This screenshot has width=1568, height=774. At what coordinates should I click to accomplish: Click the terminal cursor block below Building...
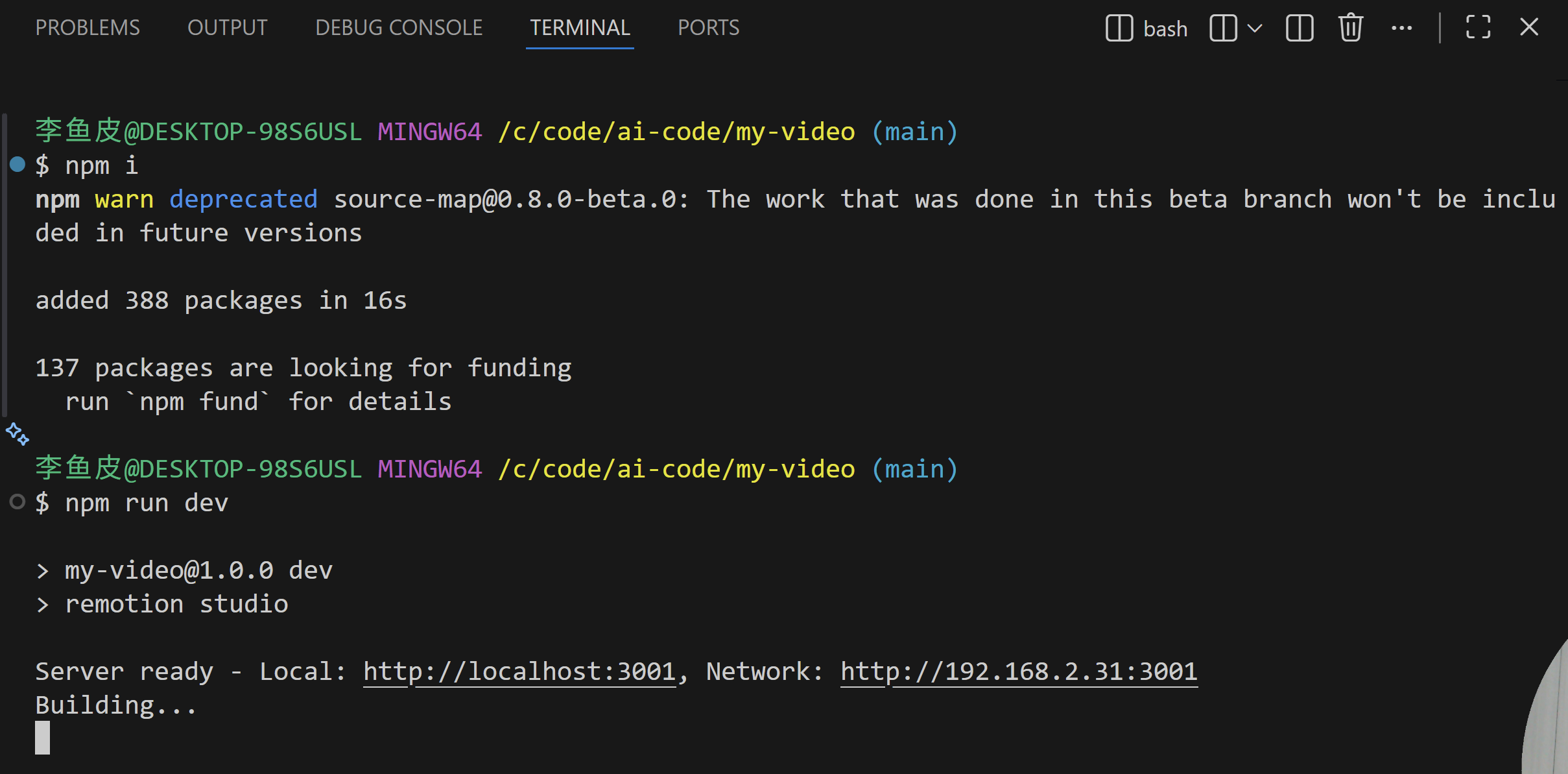point(43,738)
